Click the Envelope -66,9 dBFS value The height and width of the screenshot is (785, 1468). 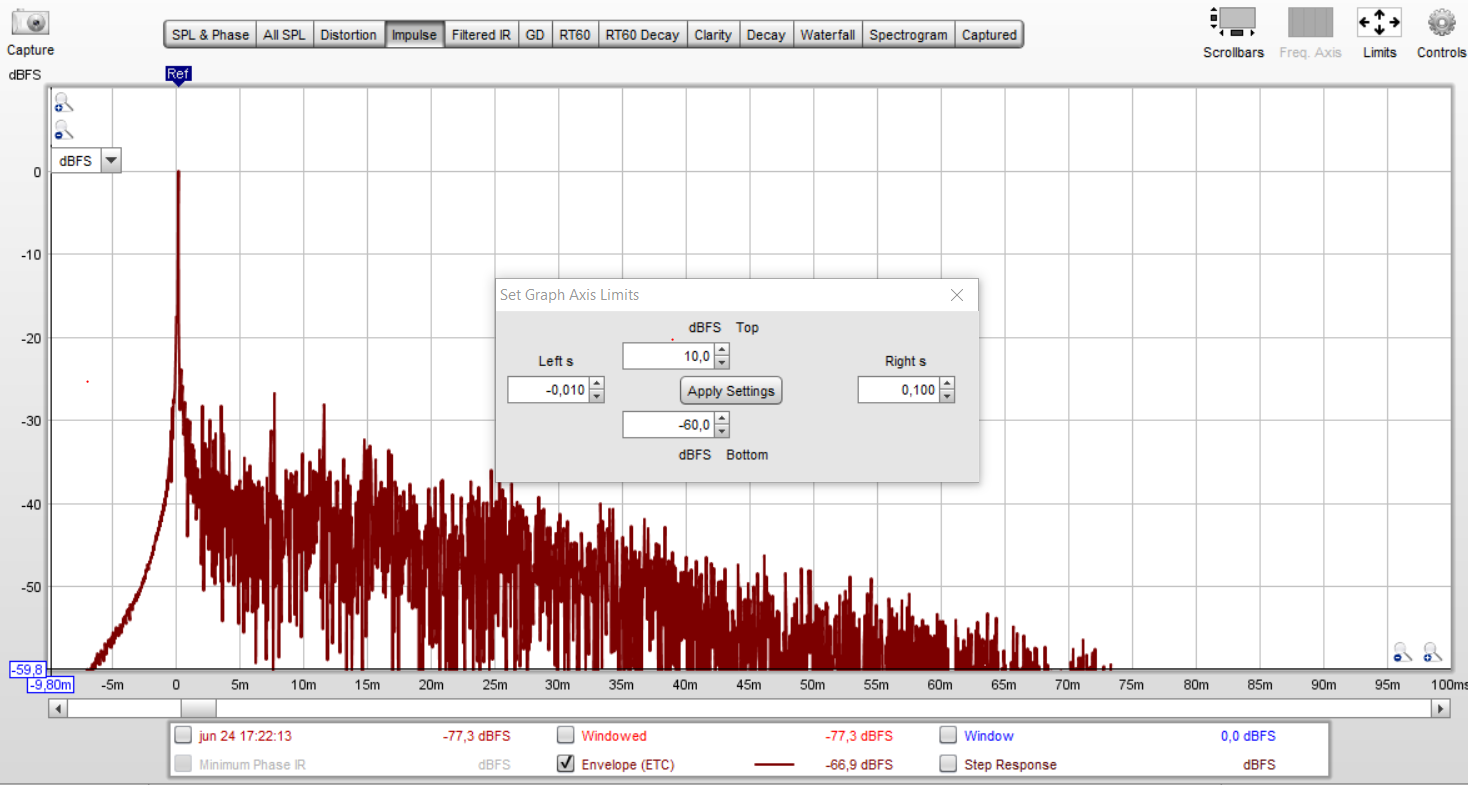(859, 765)
